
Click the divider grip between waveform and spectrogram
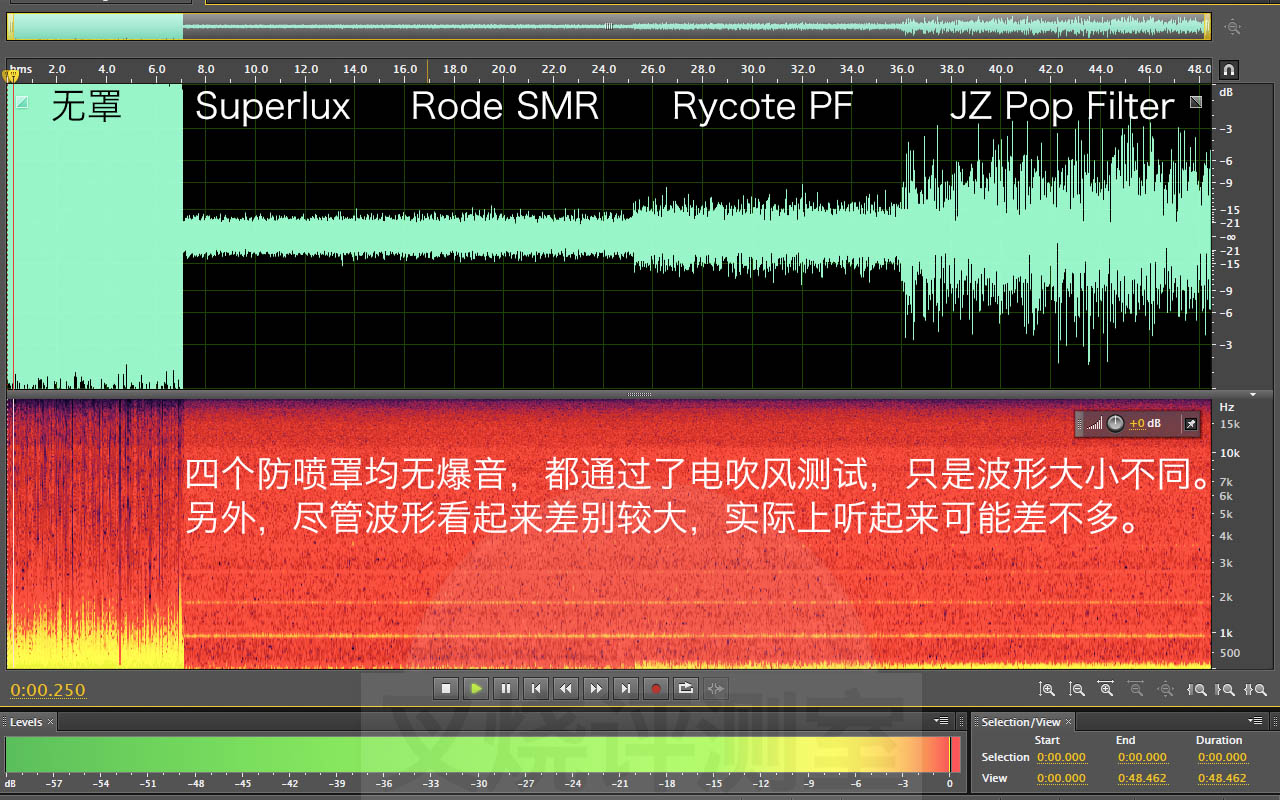point(639,395)
